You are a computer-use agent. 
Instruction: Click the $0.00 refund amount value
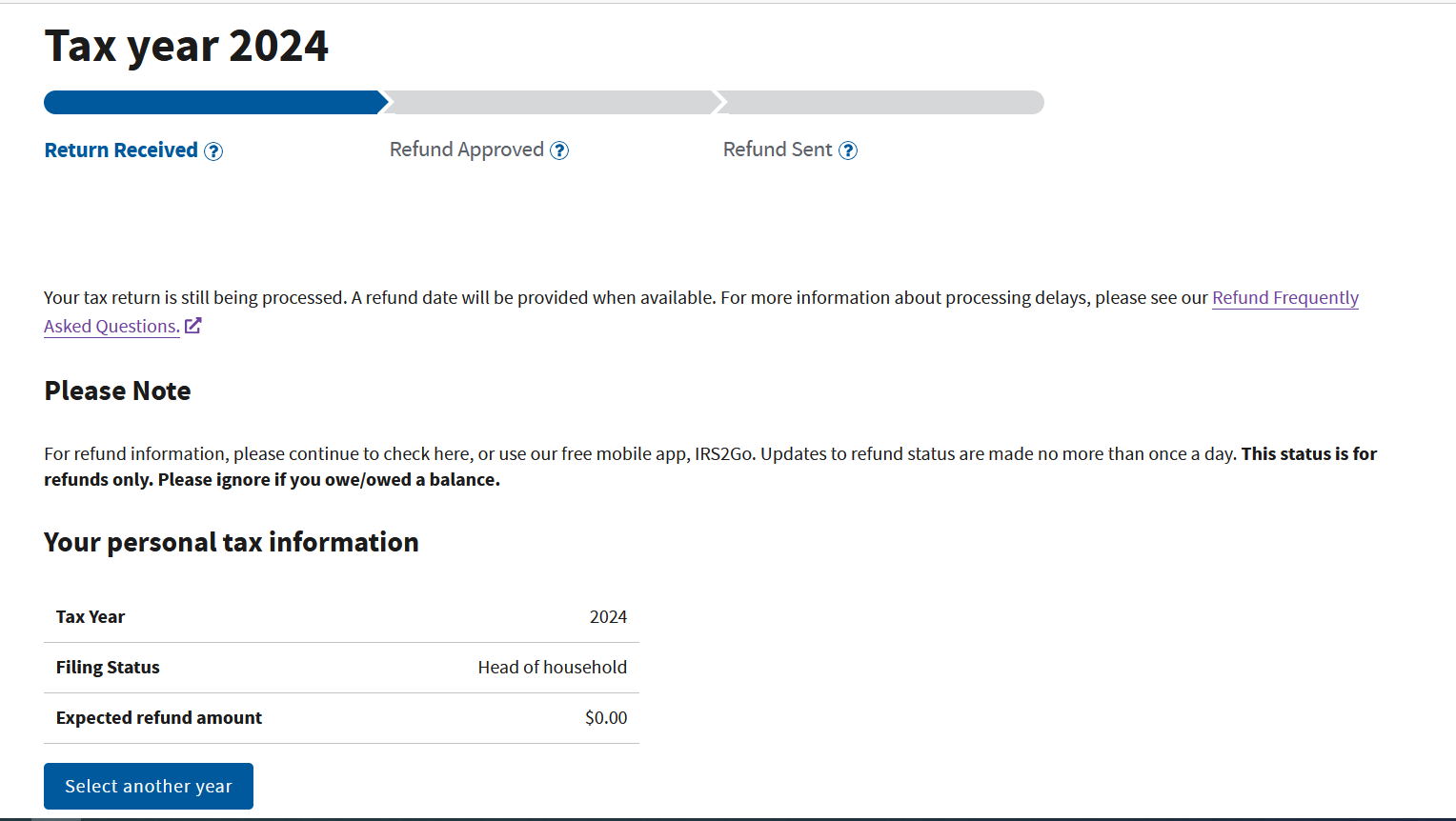[606, 718]
